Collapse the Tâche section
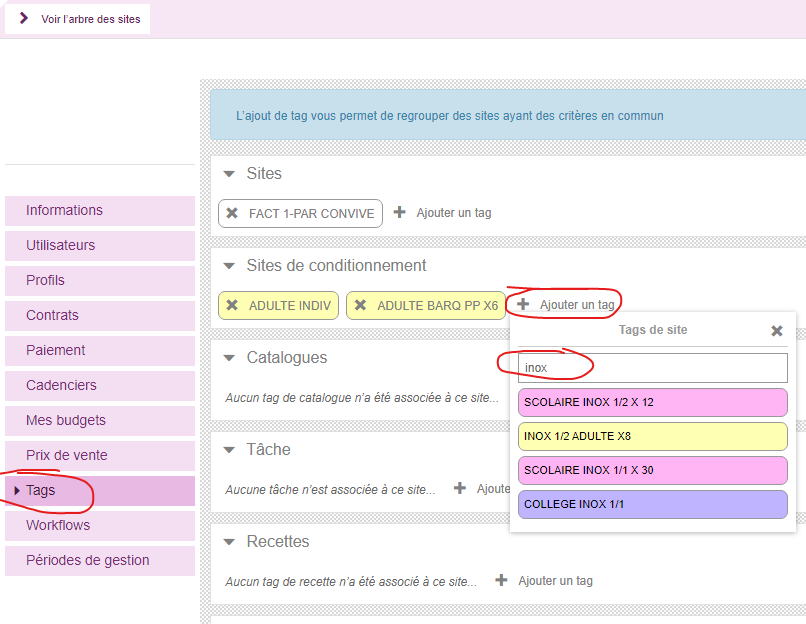 [x=229, y=450]
